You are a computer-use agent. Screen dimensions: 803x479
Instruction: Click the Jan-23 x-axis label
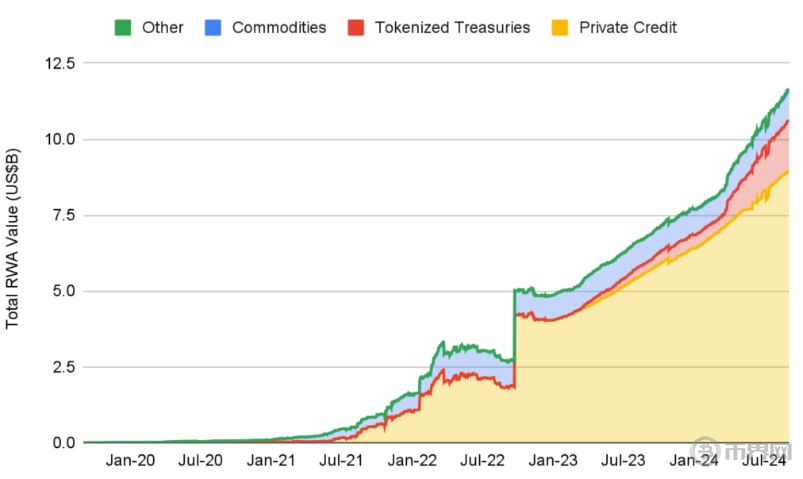click(x=553, y=461)
